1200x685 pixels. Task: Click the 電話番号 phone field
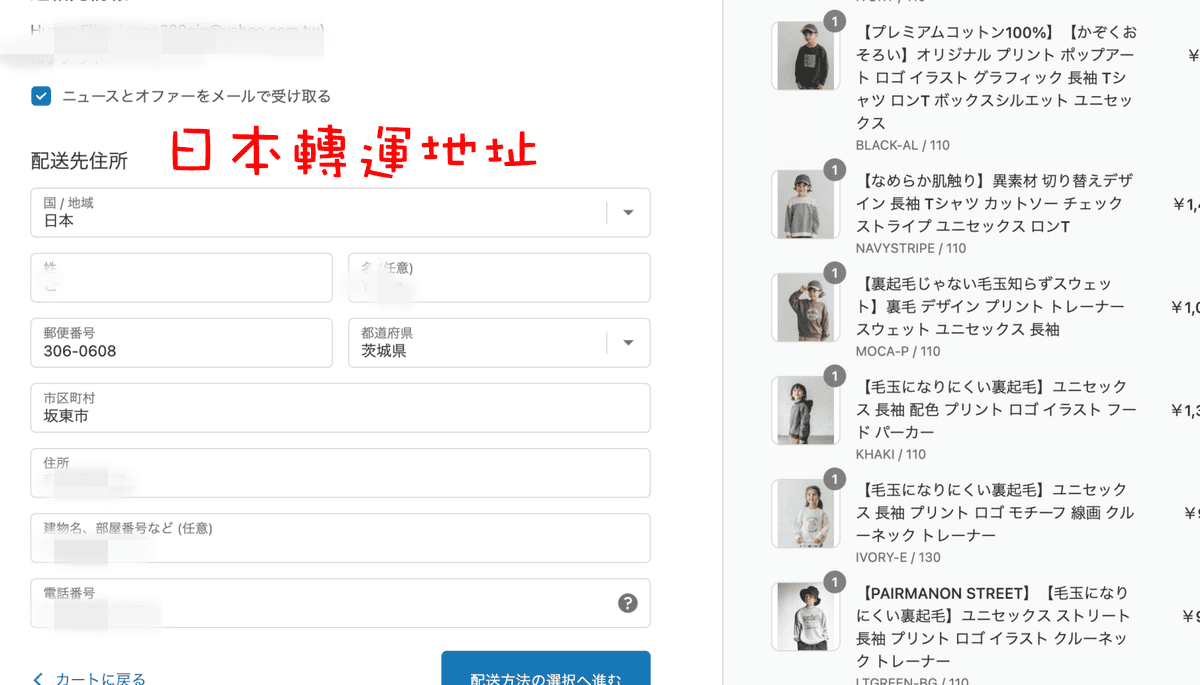[341, 603]
